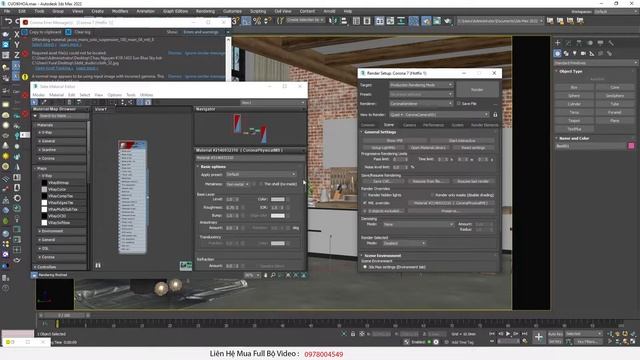The height and width of the screenshot is (360, 640).
Task: Click the pick material eyedropper in Slate Editor toolbar
Action: [44, 102]
